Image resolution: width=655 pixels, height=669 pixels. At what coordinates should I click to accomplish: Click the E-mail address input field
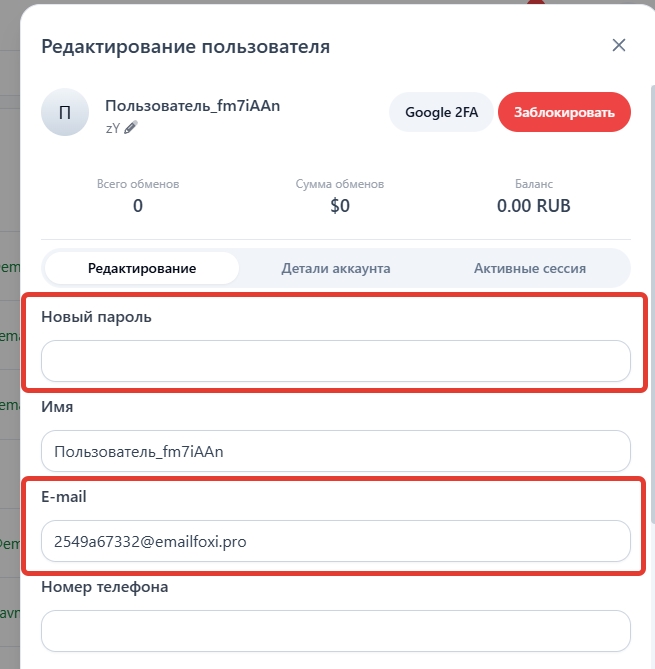336,542
